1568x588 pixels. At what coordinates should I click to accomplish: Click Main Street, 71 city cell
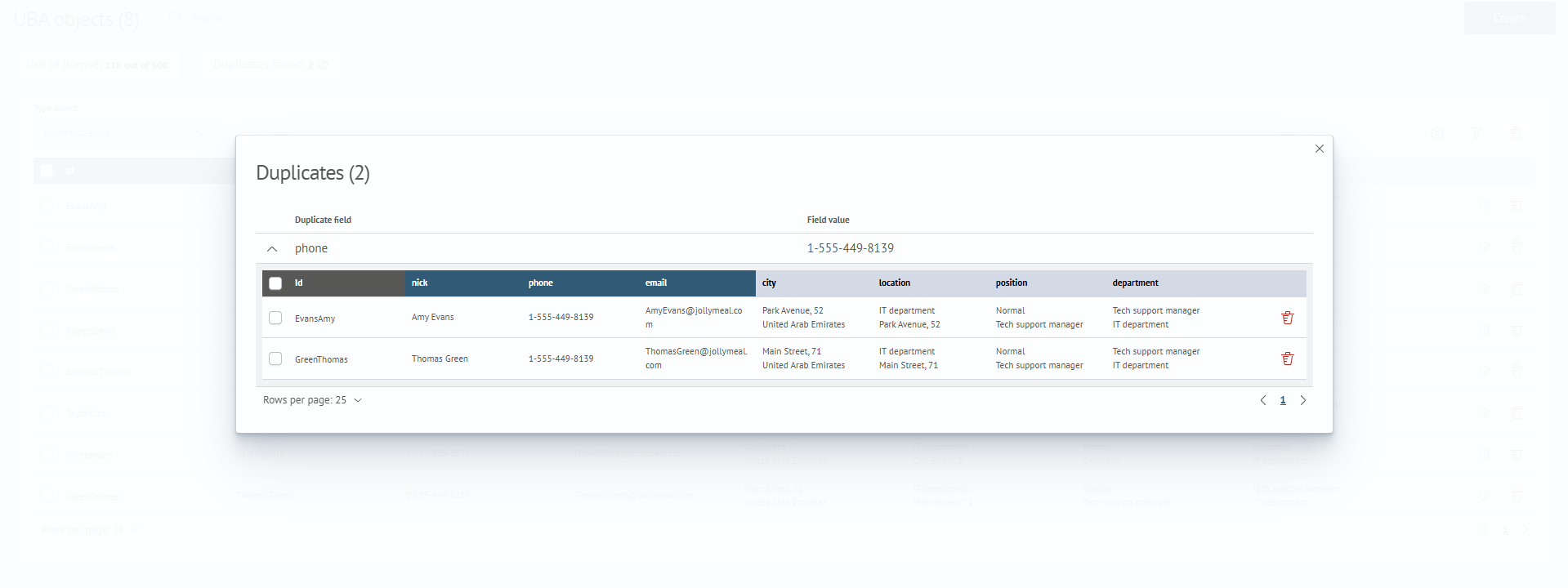click(791, 351)
